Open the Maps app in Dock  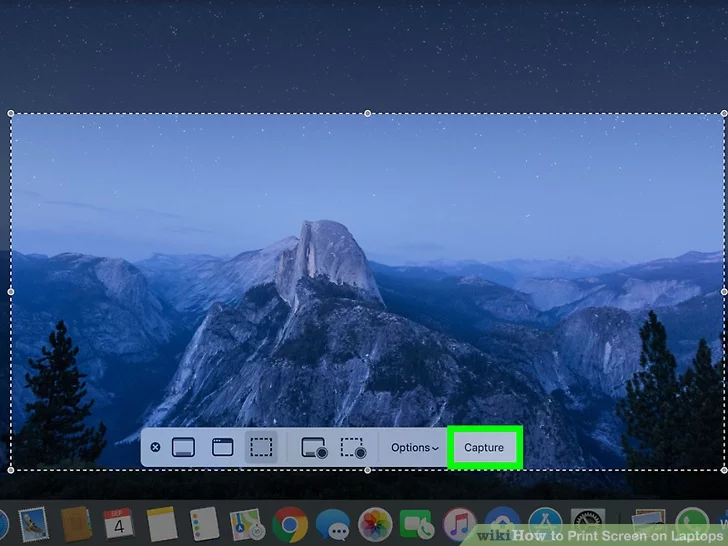pos(246,524)
